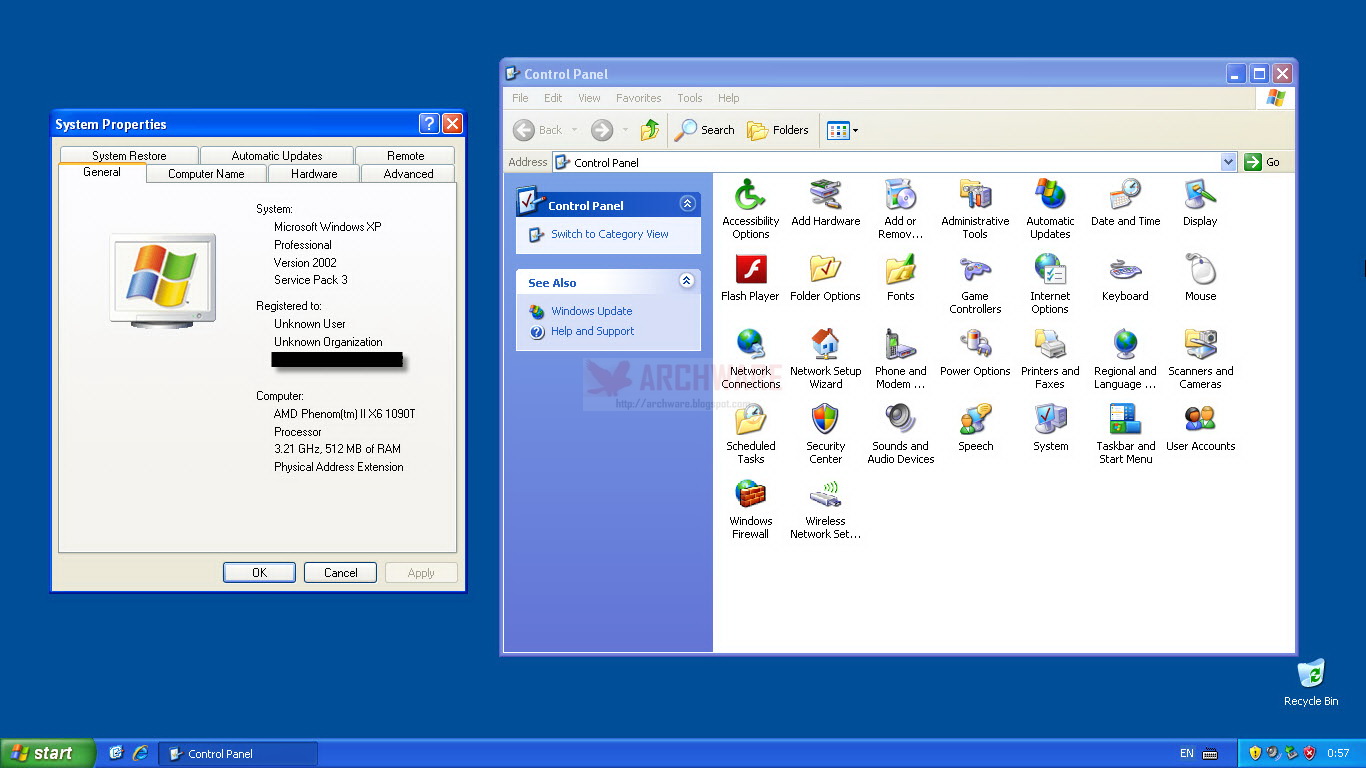Image resolution: width=1366 pixels, height=768 pixels.
Task: Open the Edit menu
Action: pyautogui.click(x=553, y=98)
